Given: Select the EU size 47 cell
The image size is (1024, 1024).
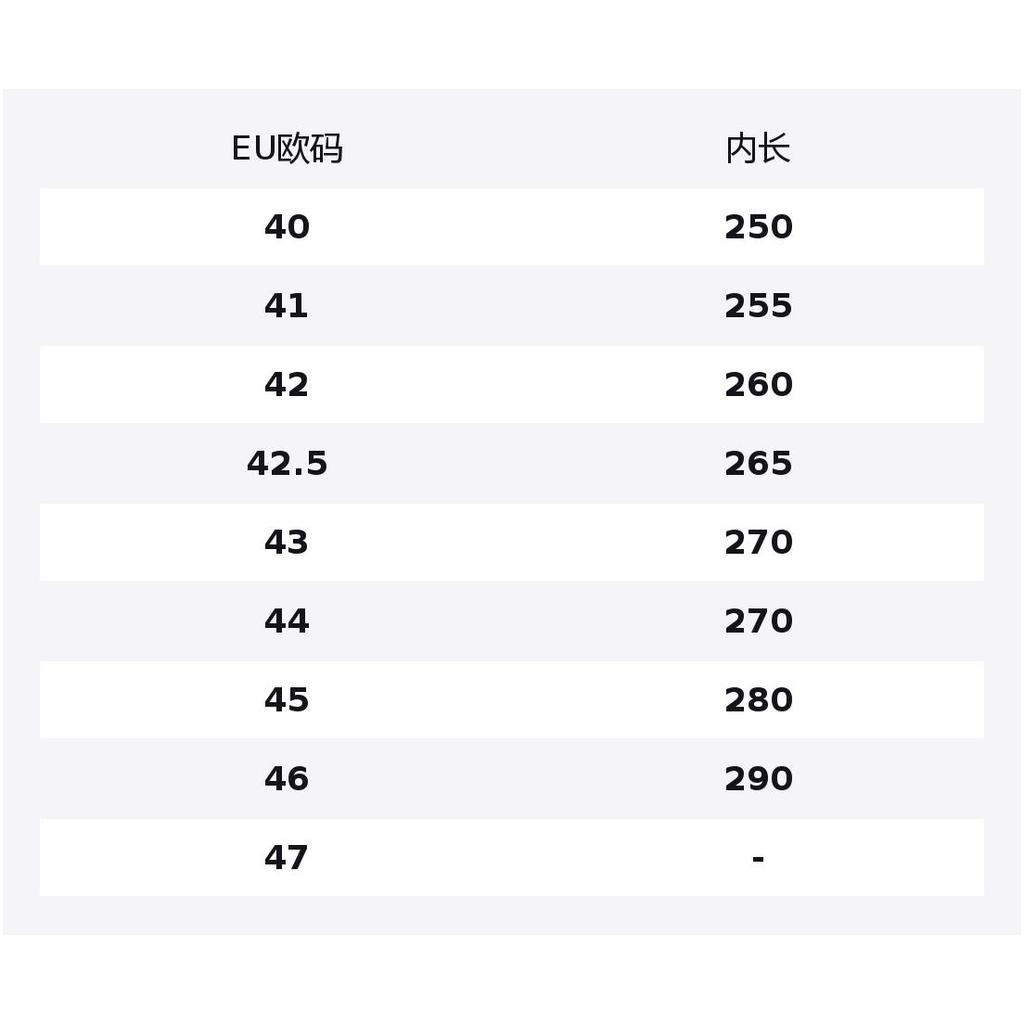Looking at the screenshot, I should pos(287,858).
